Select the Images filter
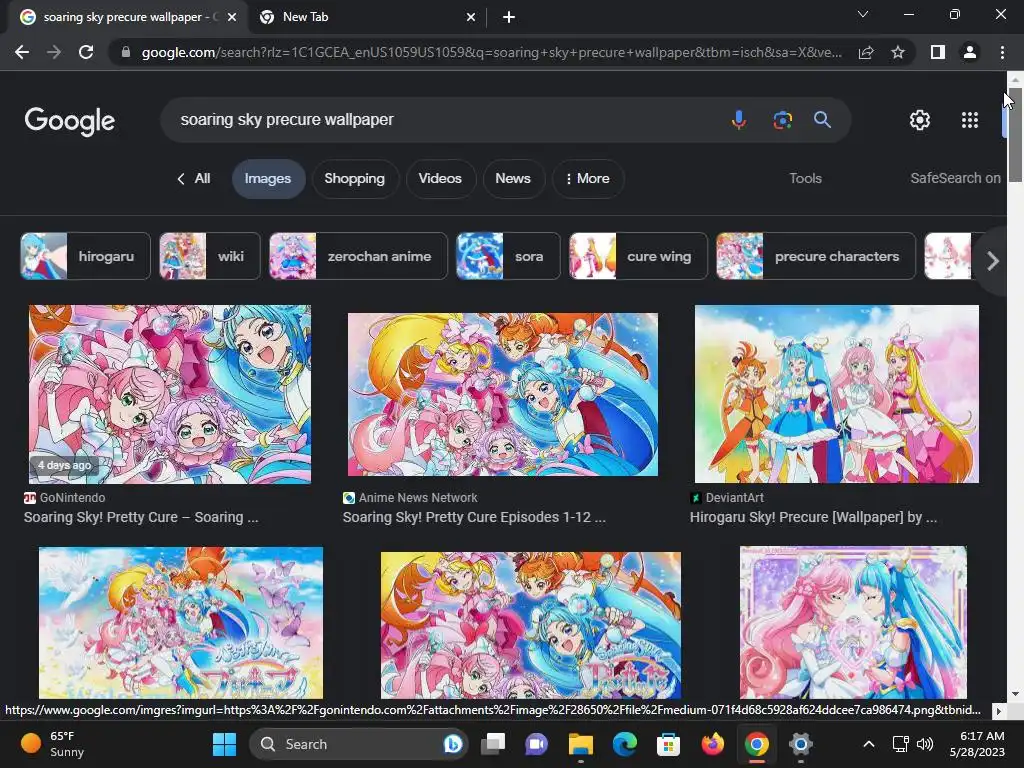The height and width of the screenshot is (768, 1024). [268, 178]
